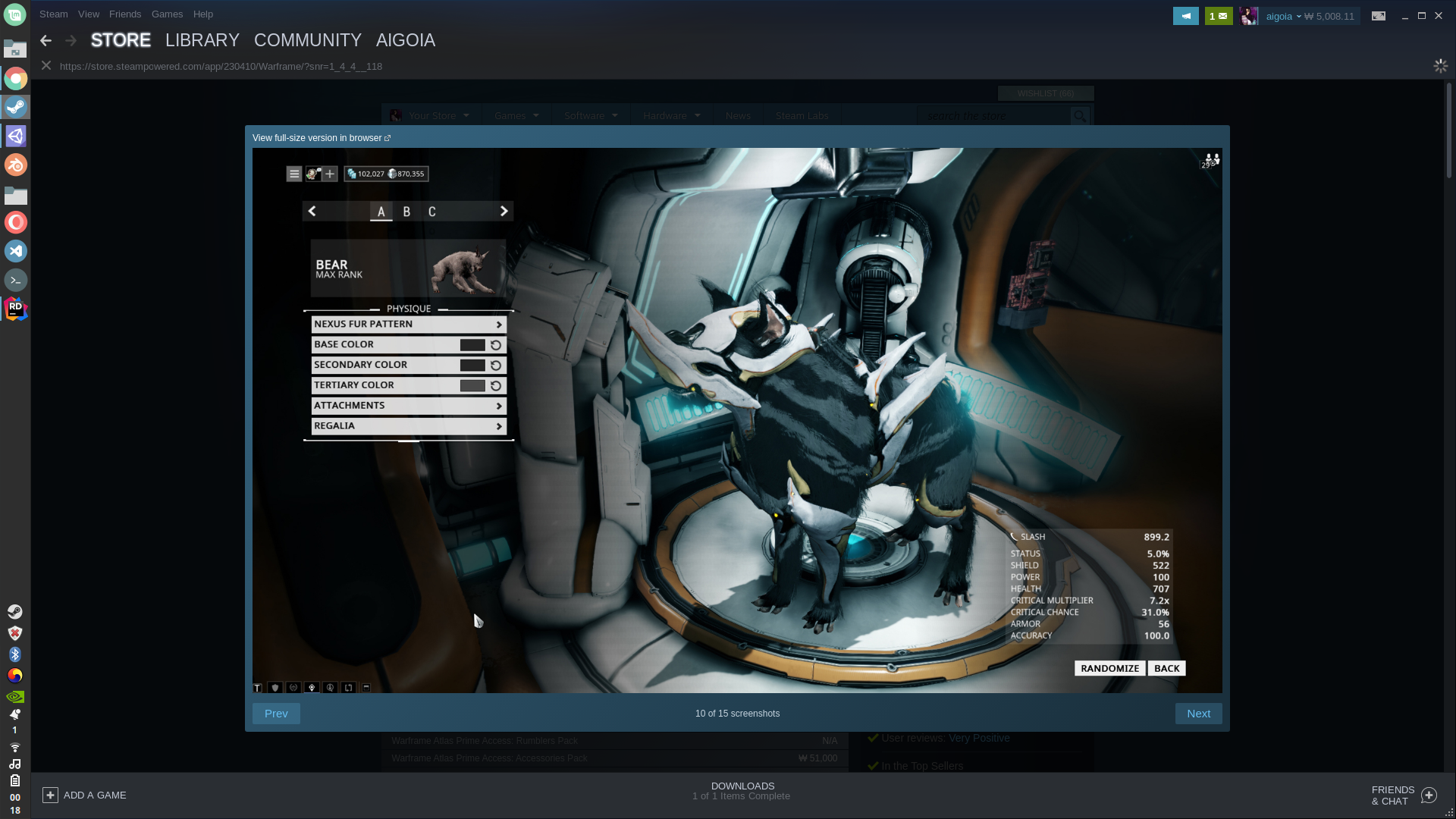Focus the search the store field
The width and height of the screenshot is (1456, 819).
coord(993,115)
